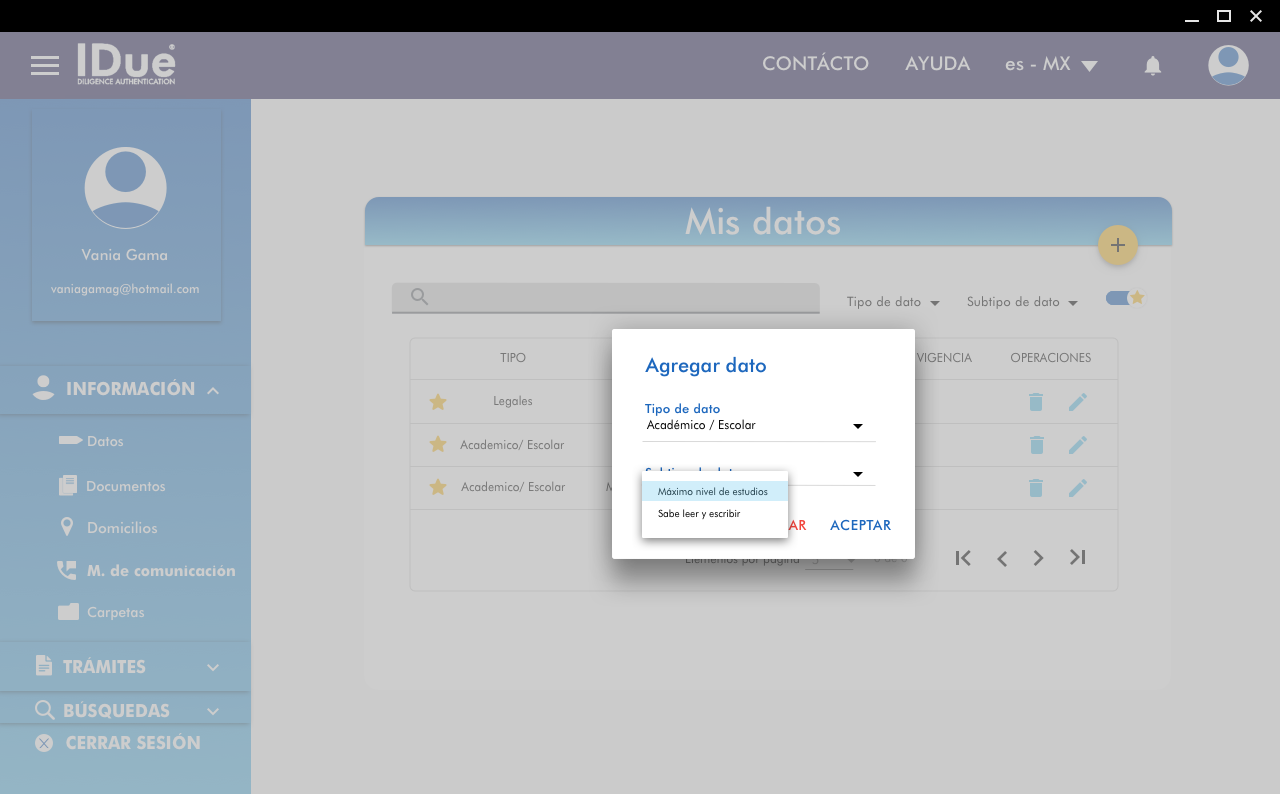
Task: Open the user avatar in header
Action: pyautogui.click(x=1227, y=65)
